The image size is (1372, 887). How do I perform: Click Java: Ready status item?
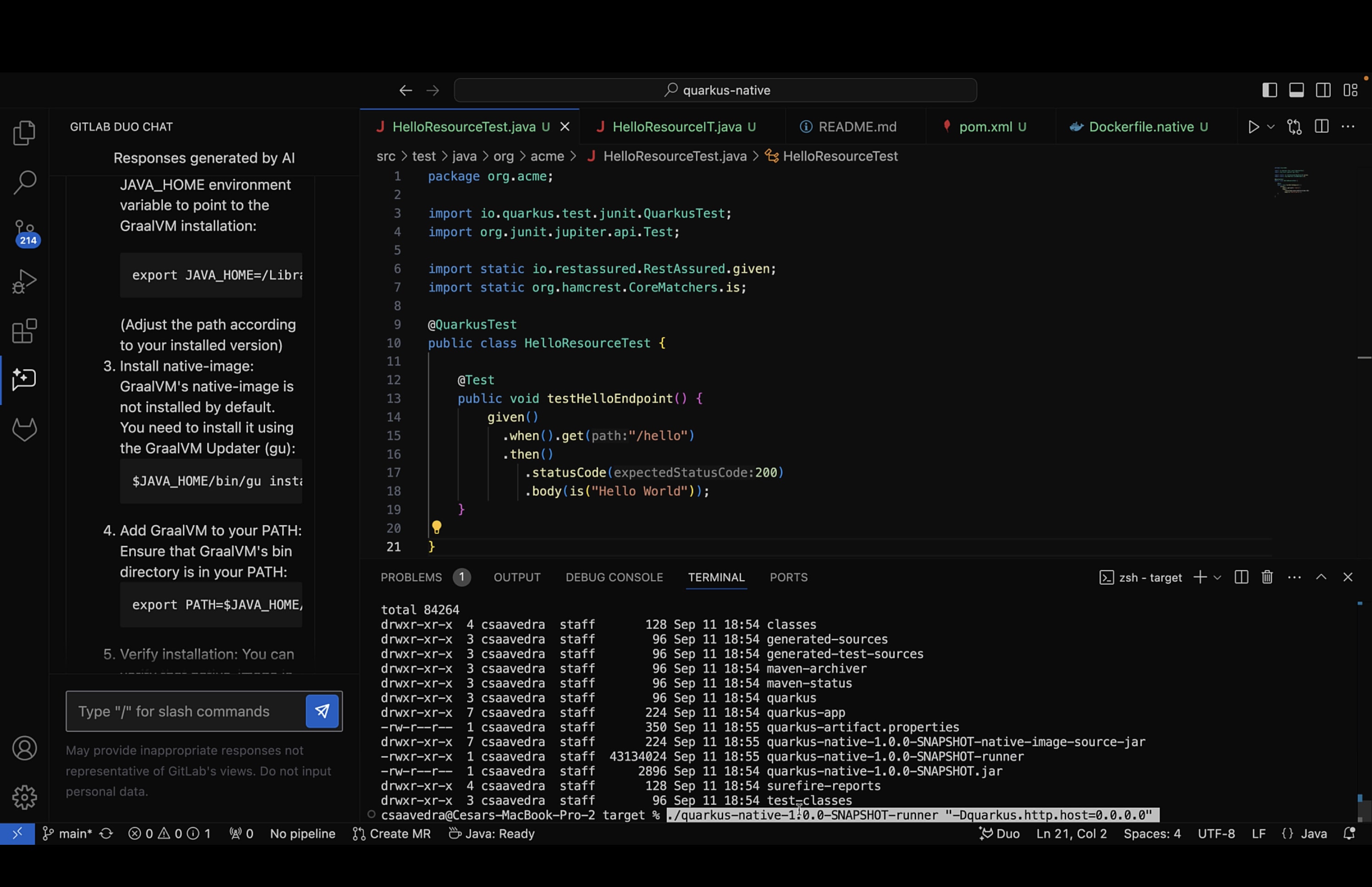coord(492,833)
